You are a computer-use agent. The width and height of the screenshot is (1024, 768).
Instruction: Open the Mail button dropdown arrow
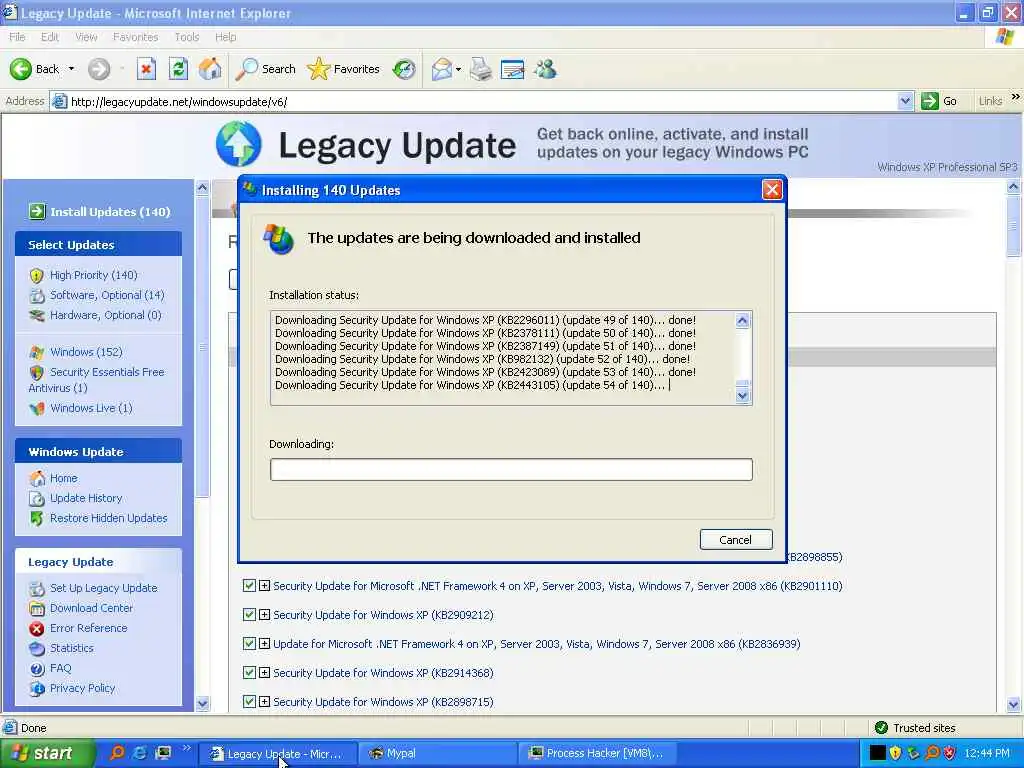[x=458, y=69]
